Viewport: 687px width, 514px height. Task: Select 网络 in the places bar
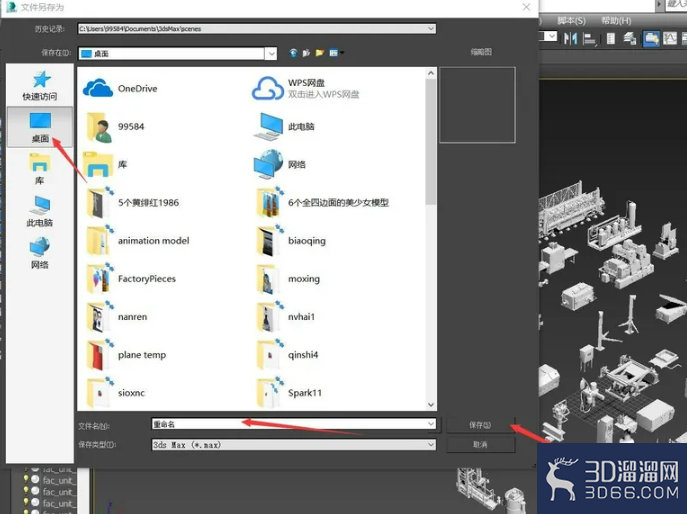click(40, 253)
